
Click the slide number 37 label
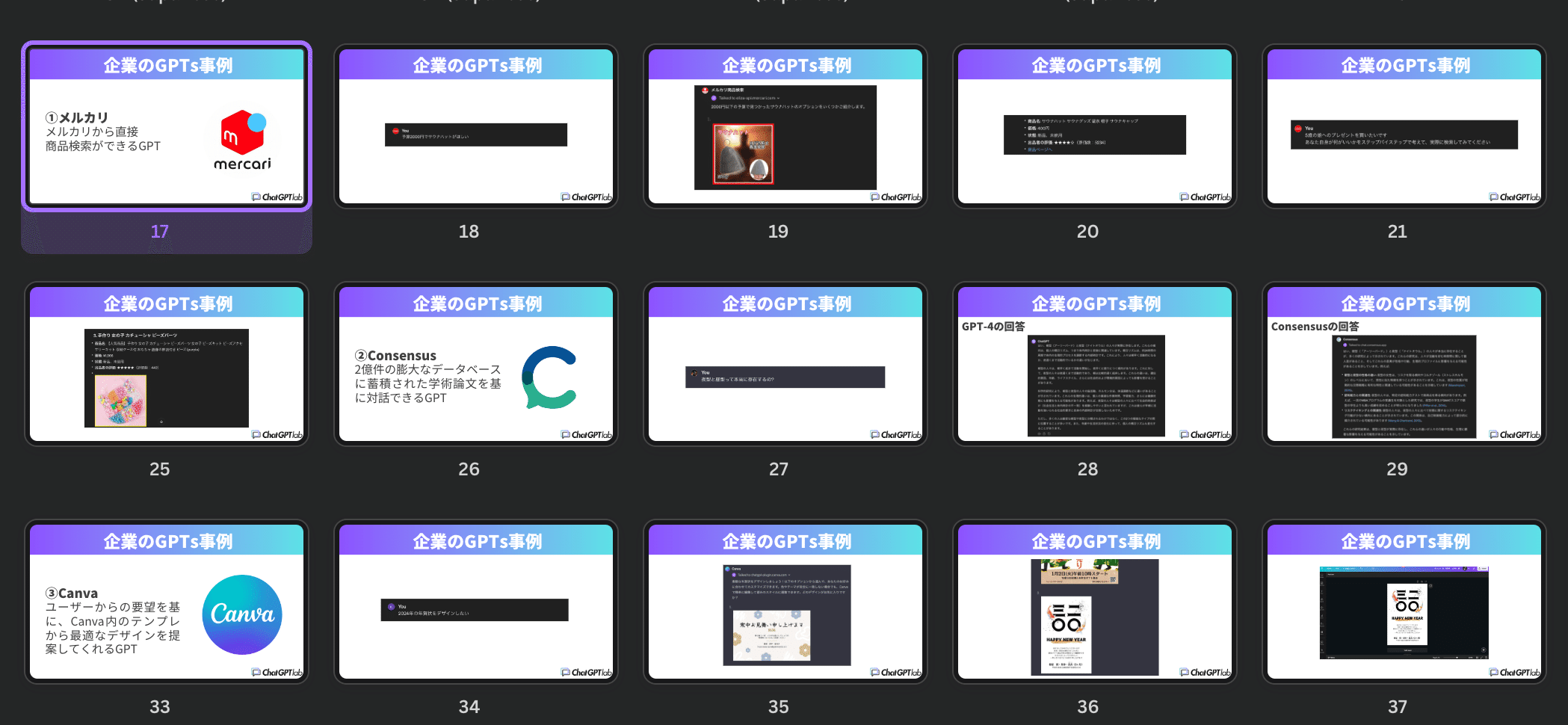(1397, 707)
